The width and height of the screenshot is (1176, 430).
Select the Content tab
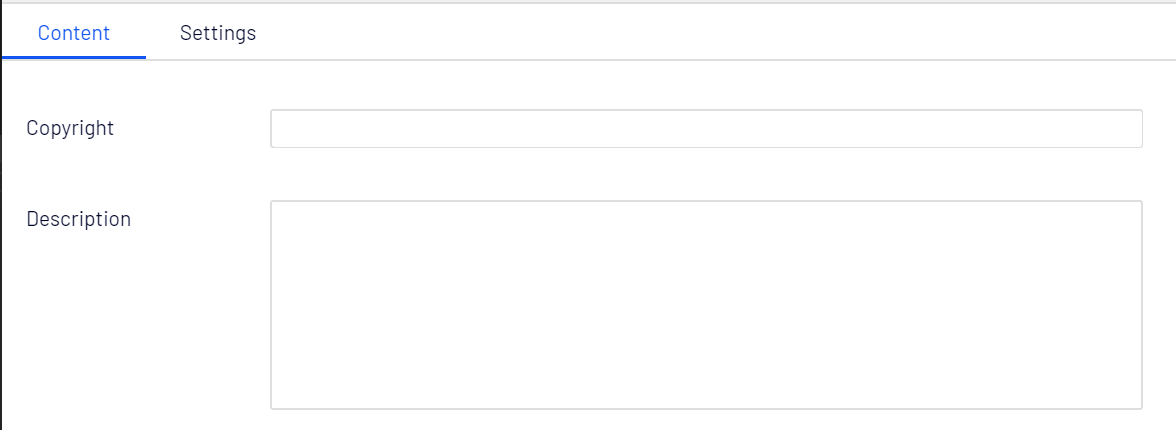(74, 33)
